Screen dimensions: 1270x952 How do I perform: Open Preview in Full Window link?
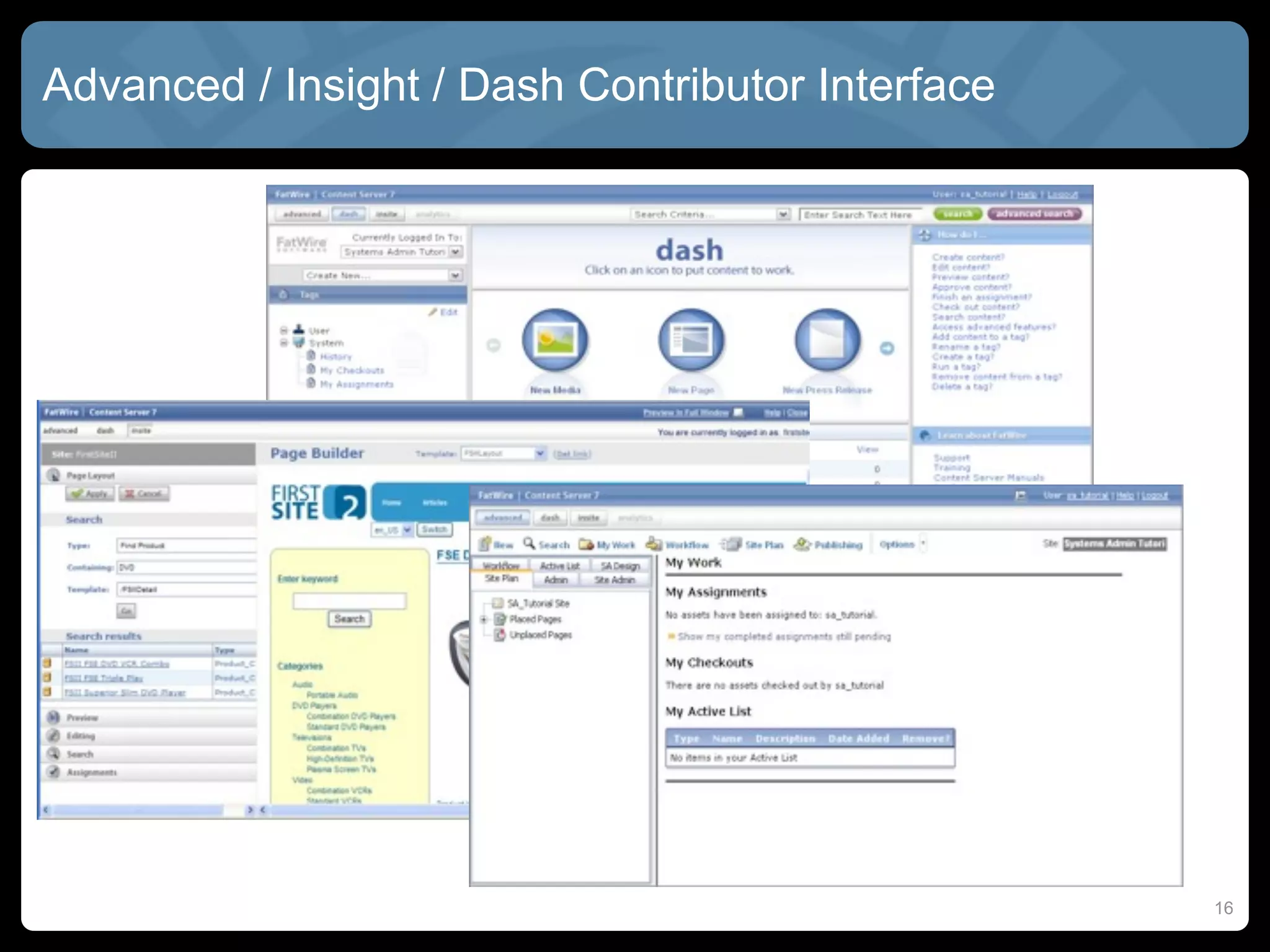tap(686, 413)
